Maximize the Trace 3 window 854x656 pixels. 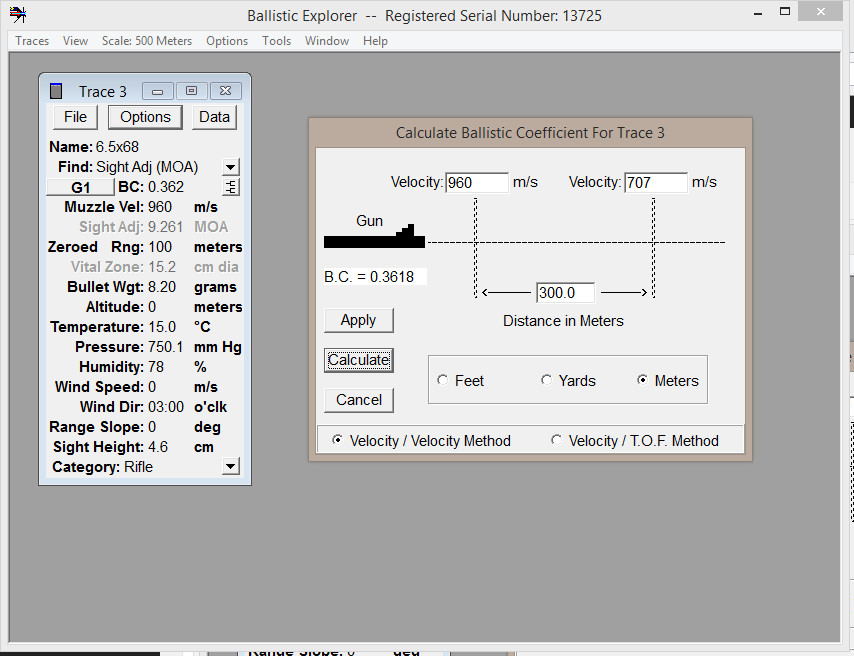[x=191, y=91]
